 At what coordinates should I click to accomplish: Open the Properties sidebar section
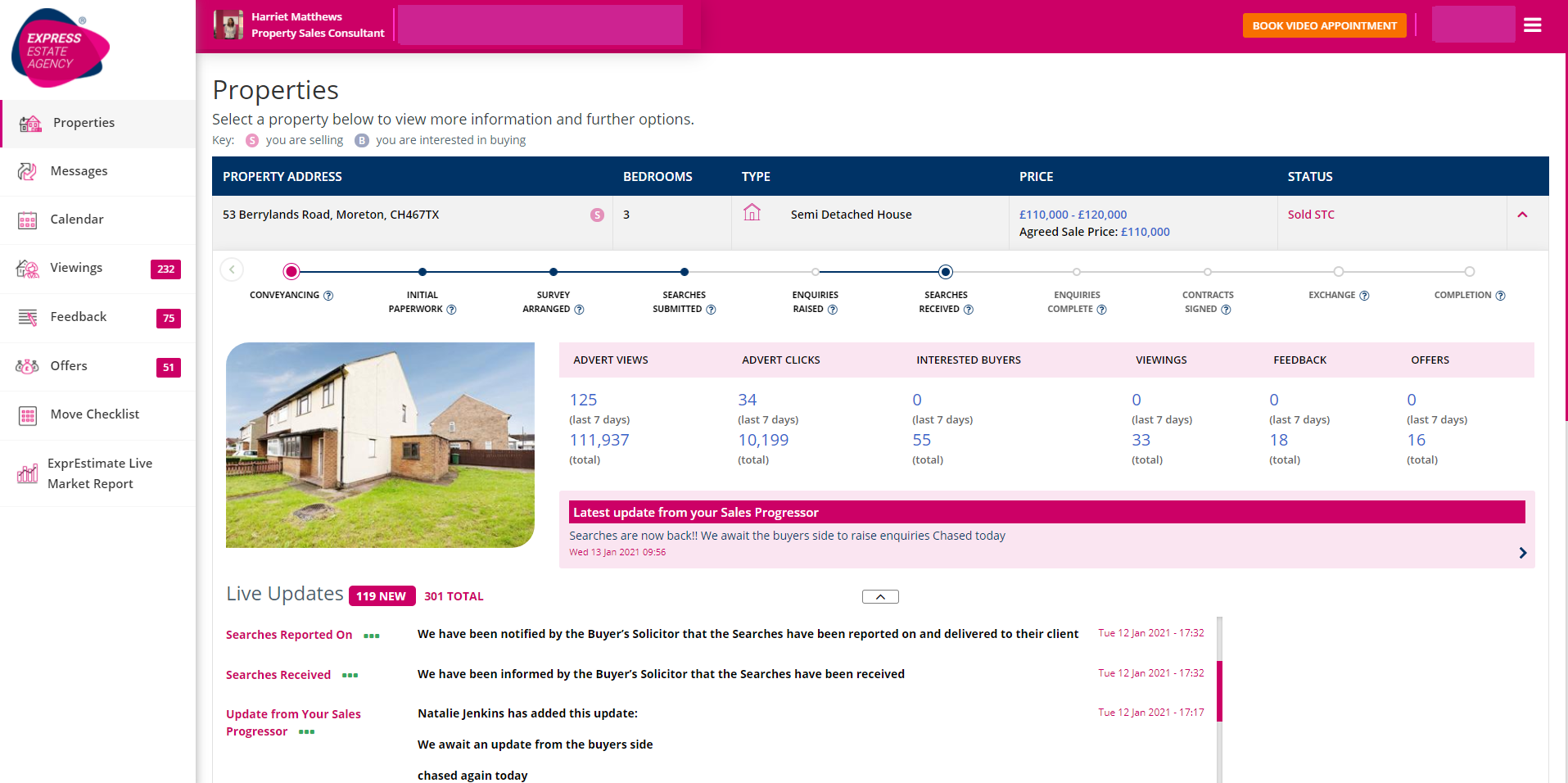tap(98, 123)
